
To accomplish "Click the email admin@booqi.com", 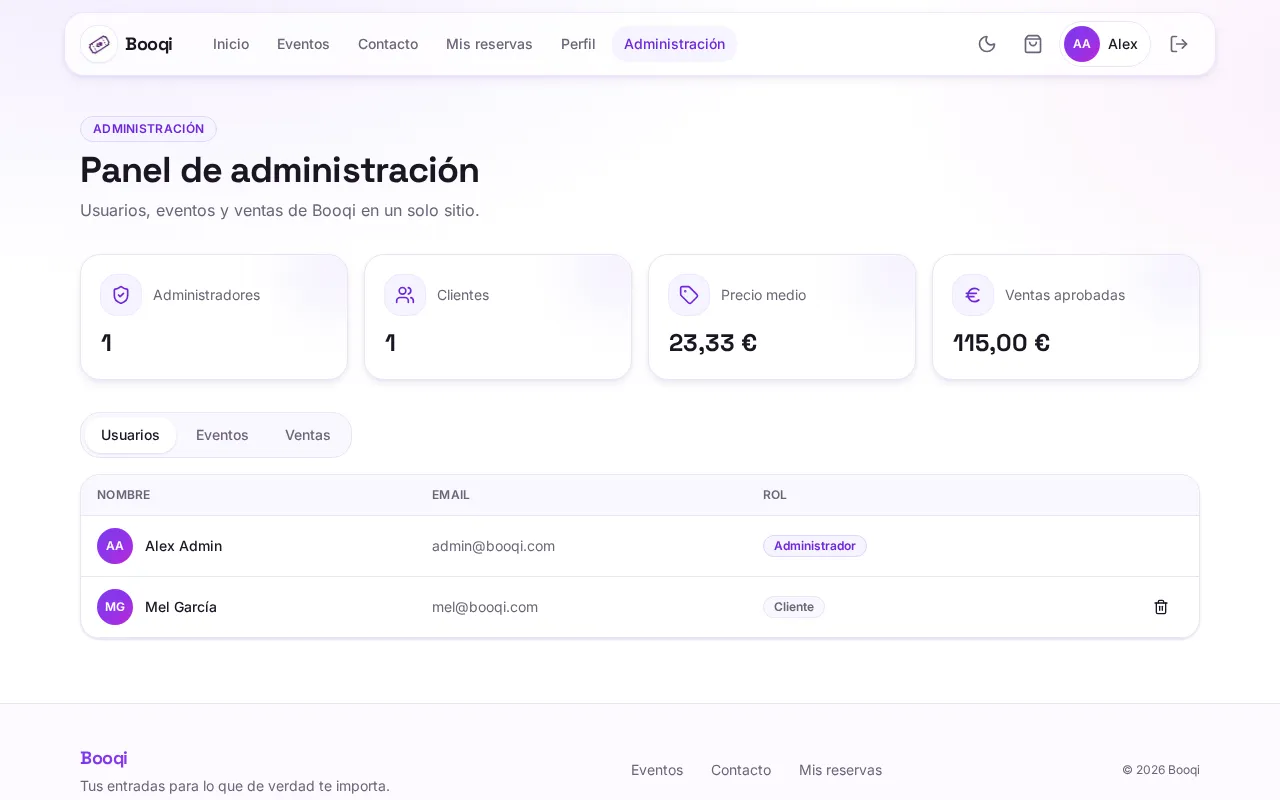I will pyautogui.click(x=493, y=546).
